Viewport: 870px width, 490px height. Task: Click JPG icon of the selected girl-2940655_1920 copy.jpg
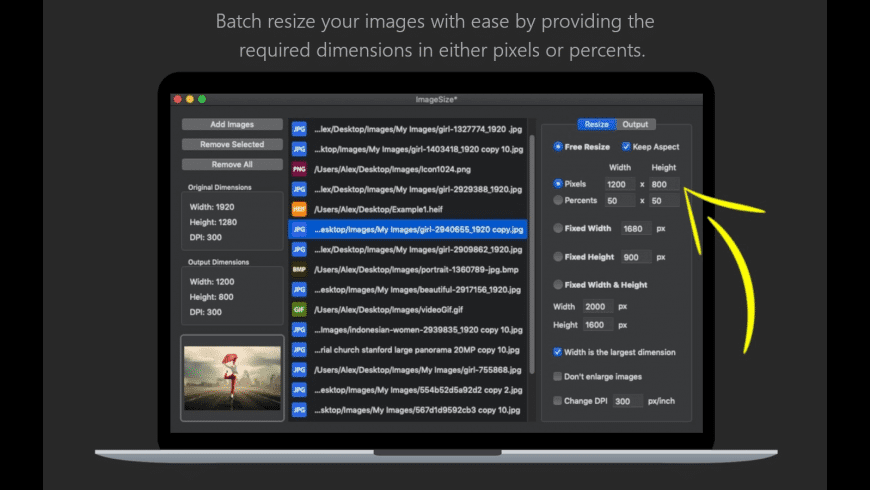coord(299,229)
